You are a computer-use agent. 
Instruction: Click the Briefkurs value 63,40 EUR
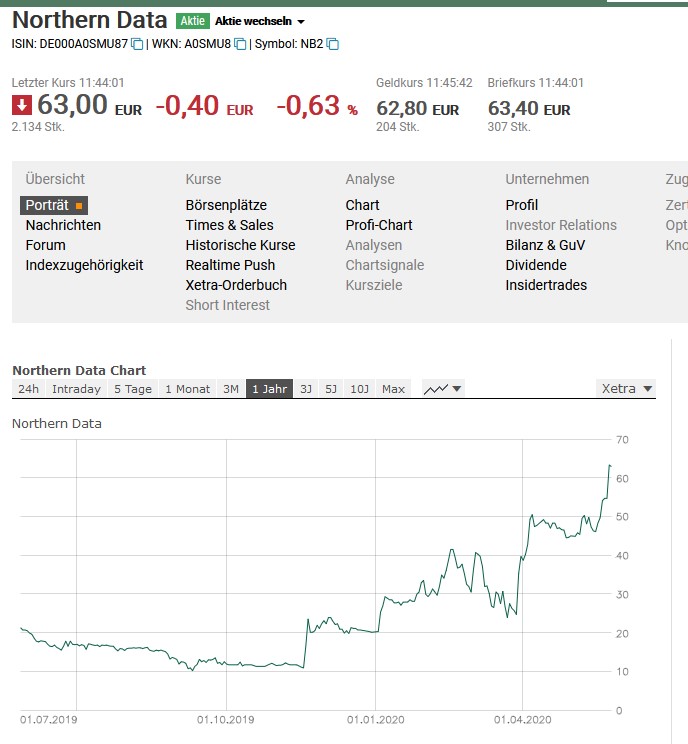(529, 109)
